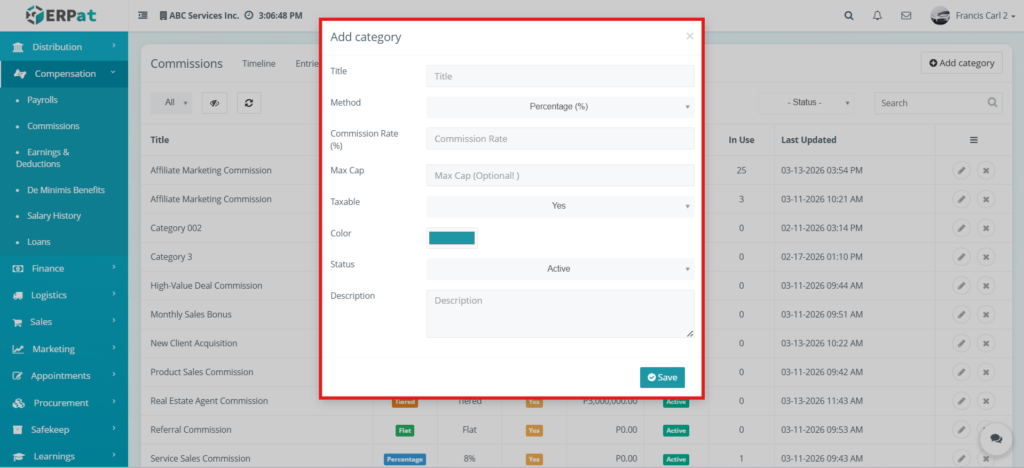Screen dimensions: 1024x468
Task: Open Earnings & Deductions in sidebar
Action: pos(42,157)
